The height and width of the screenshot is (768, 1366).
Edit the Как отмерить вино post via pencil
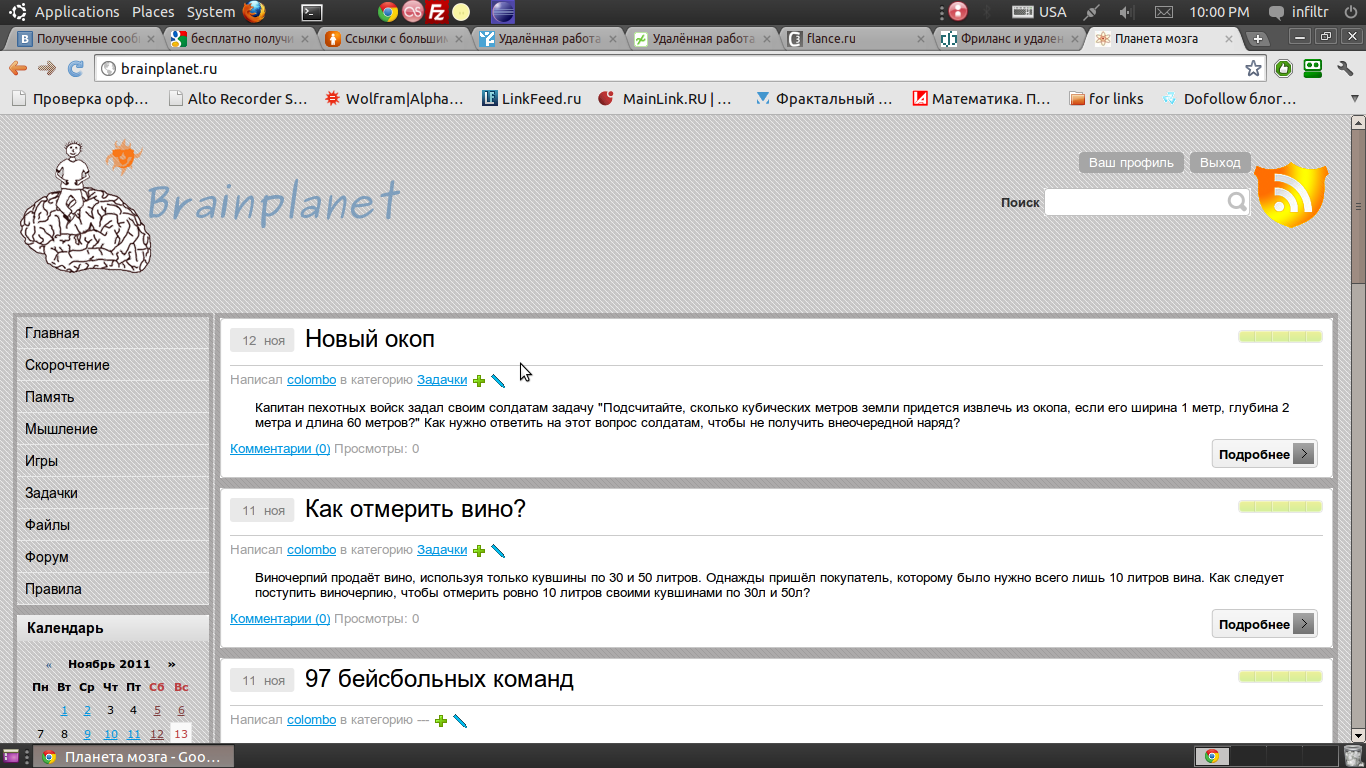498,551
